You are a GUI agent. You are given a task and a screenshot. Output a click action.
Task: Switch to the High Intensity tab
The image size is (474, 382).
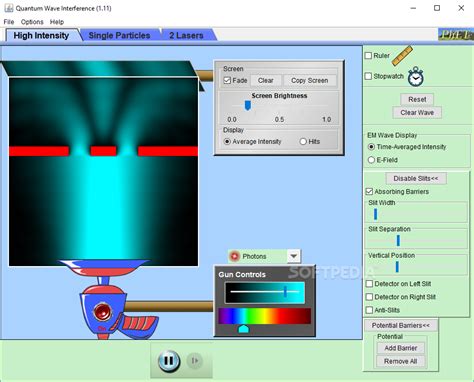[41, 35]
